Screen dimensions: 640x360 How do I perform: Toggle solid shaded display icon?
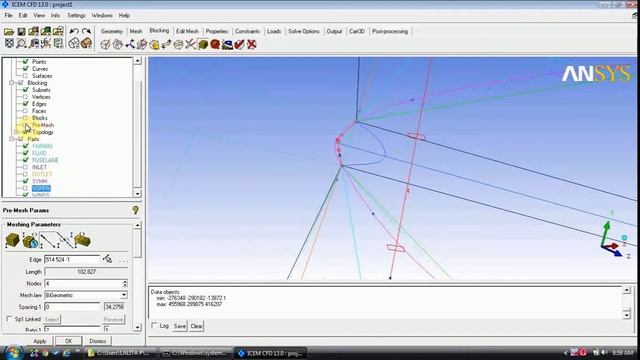tap(86, 43)
